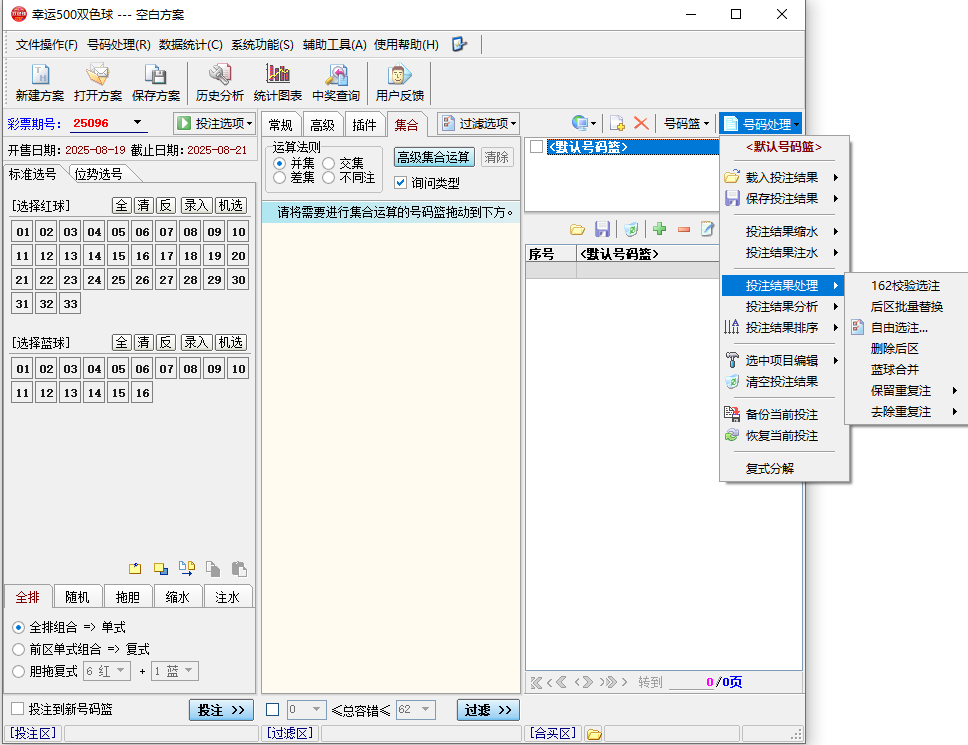The image size is (968, 745).
Task: Click the recycle bin icon above results list
Action: [x=631, y=229]
